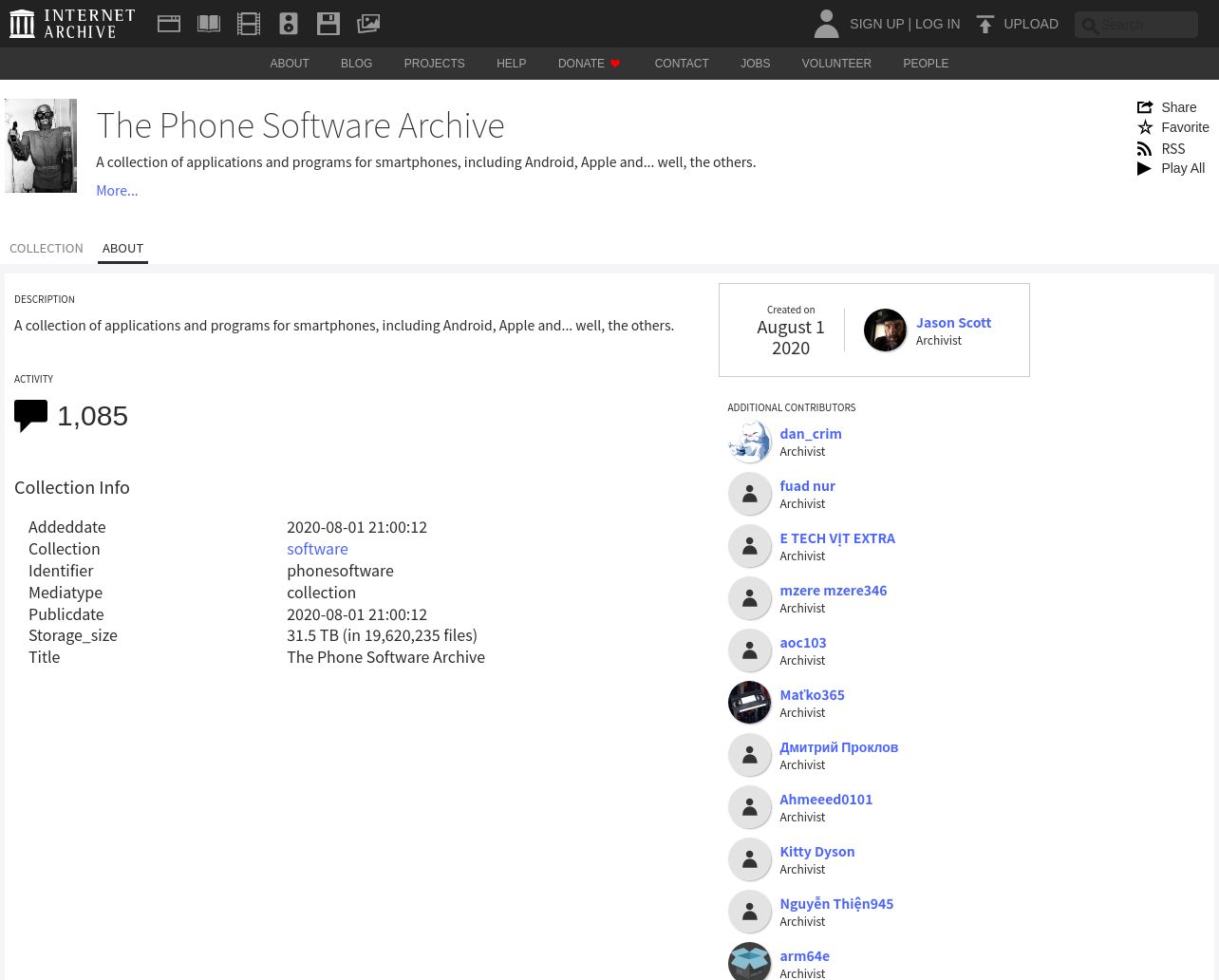Open the About menu item

click(x=290, y=64)
